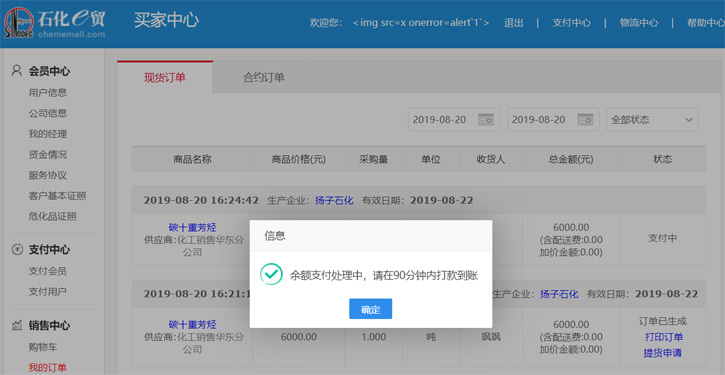This screenshot has height=375, width=725.
Task: Open 我的订单 in sidebar
Action: coord(48,368)
